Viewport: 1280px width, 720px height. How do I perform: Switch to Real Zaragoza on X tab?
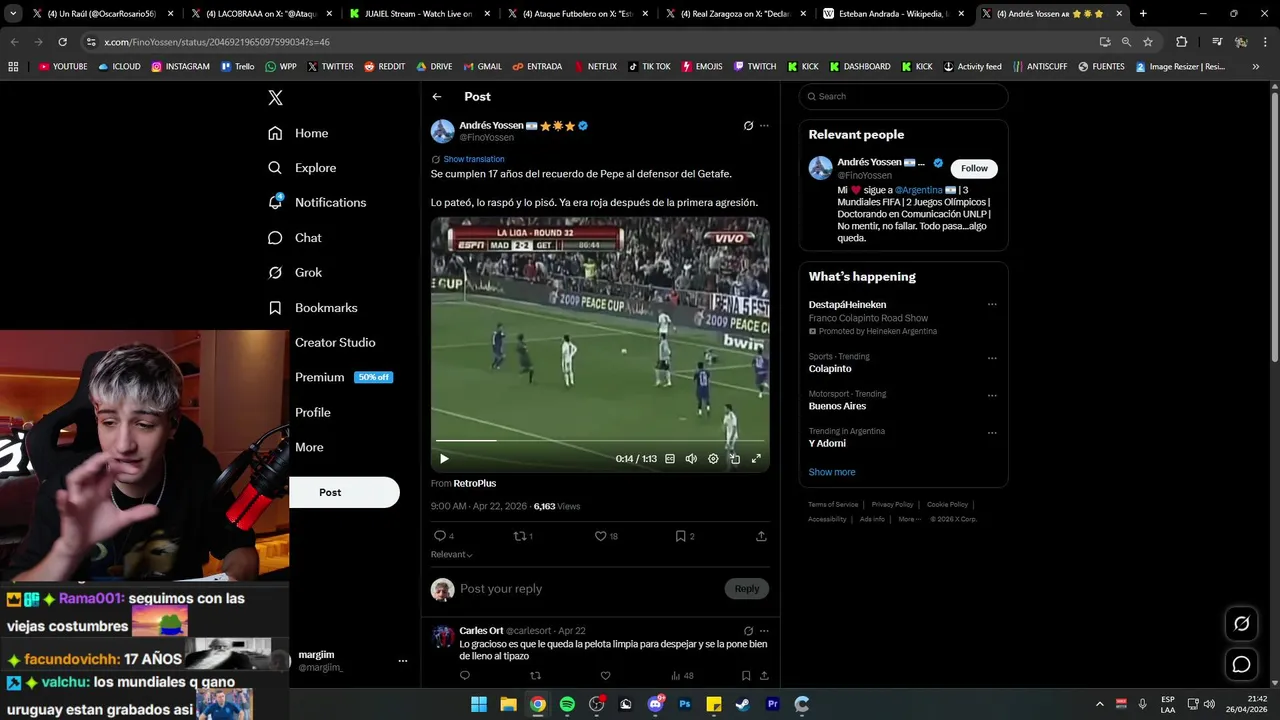coord(737,14)
